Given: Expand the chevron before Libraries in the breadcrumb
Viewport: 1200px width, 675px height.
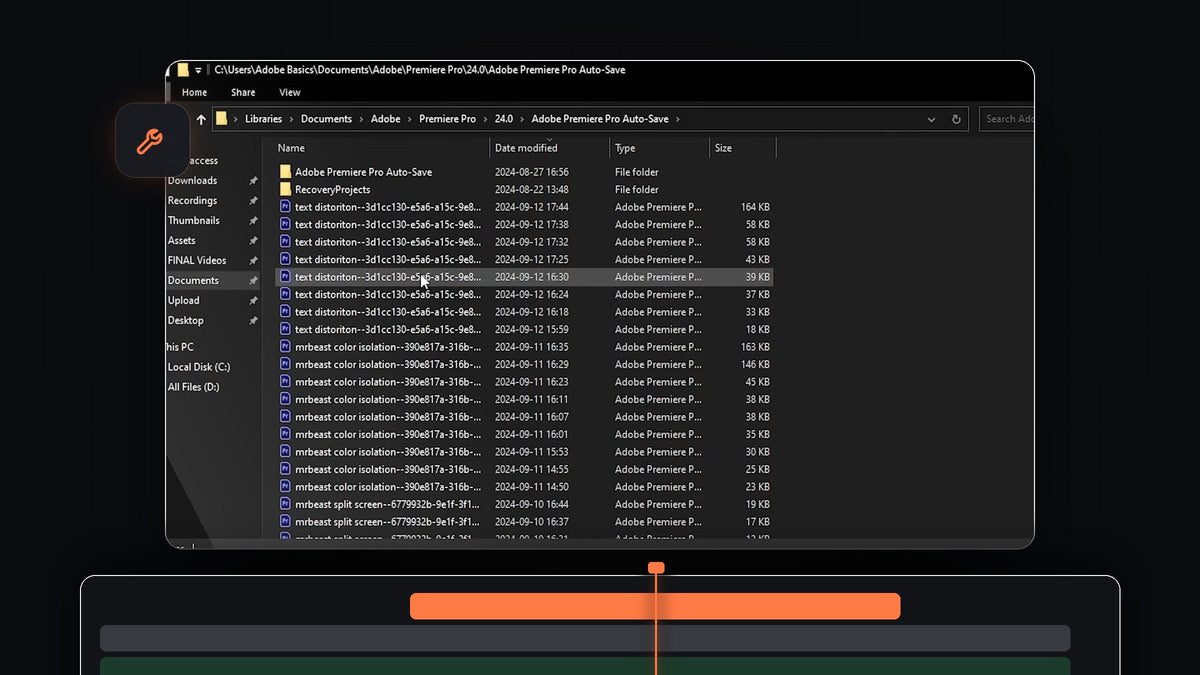Looking at the screenshot, I should pyautogui.click(x=236, y=119).
